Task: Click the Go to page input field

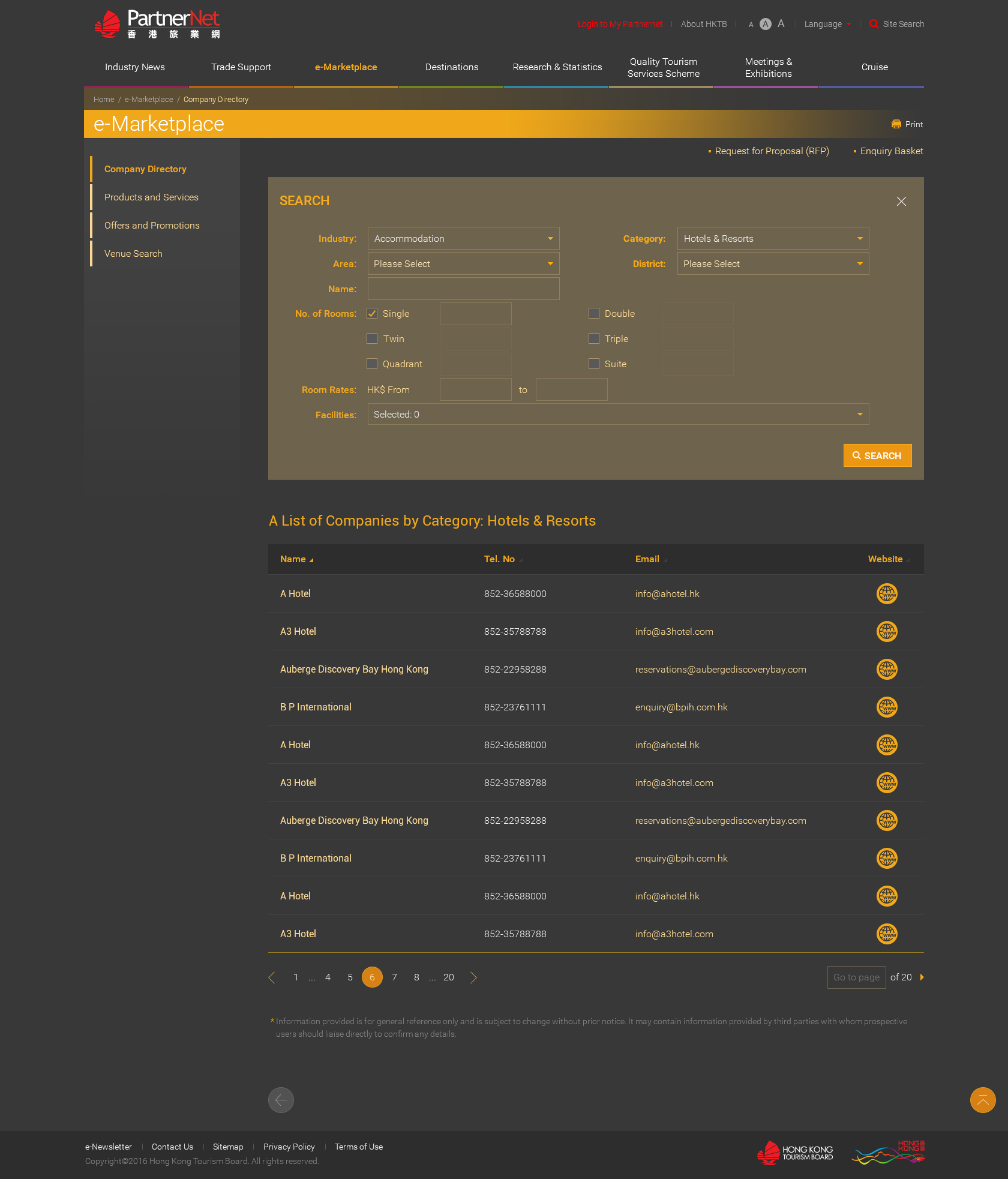Action: (856, 977)
